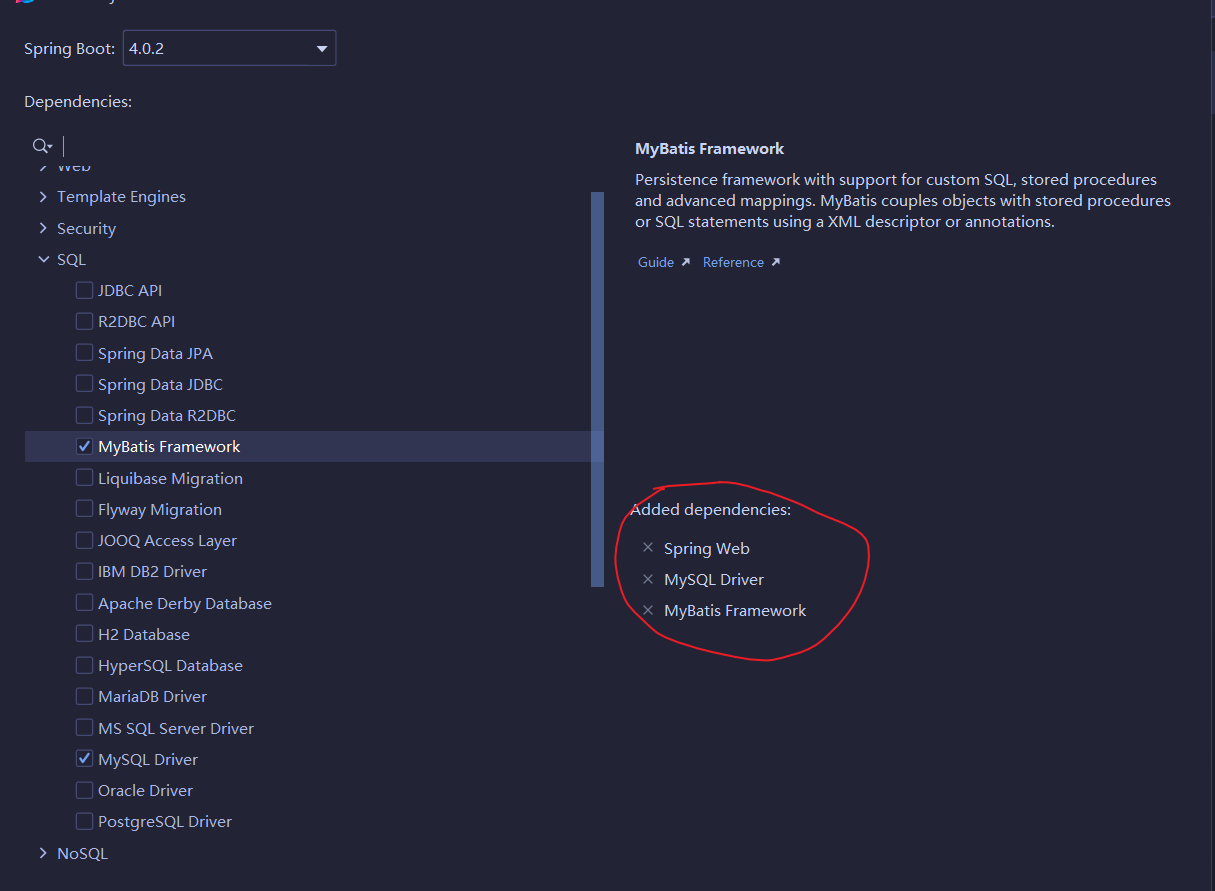
Task: Click the NoSQL tree label
Action: pyautogui.click(x=82, y=853)
